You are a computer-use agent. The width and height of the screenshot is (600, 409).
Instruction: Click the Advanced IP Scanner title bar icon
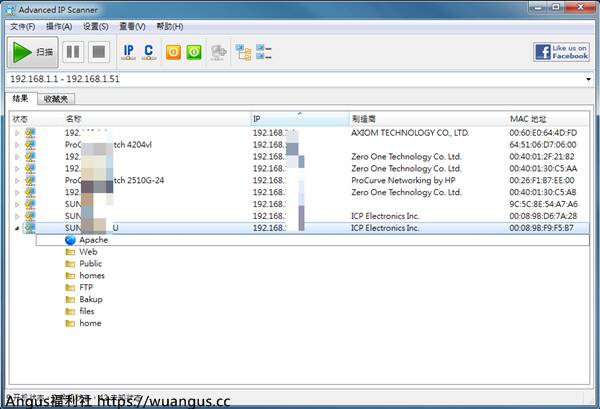(x=10, y=9)
